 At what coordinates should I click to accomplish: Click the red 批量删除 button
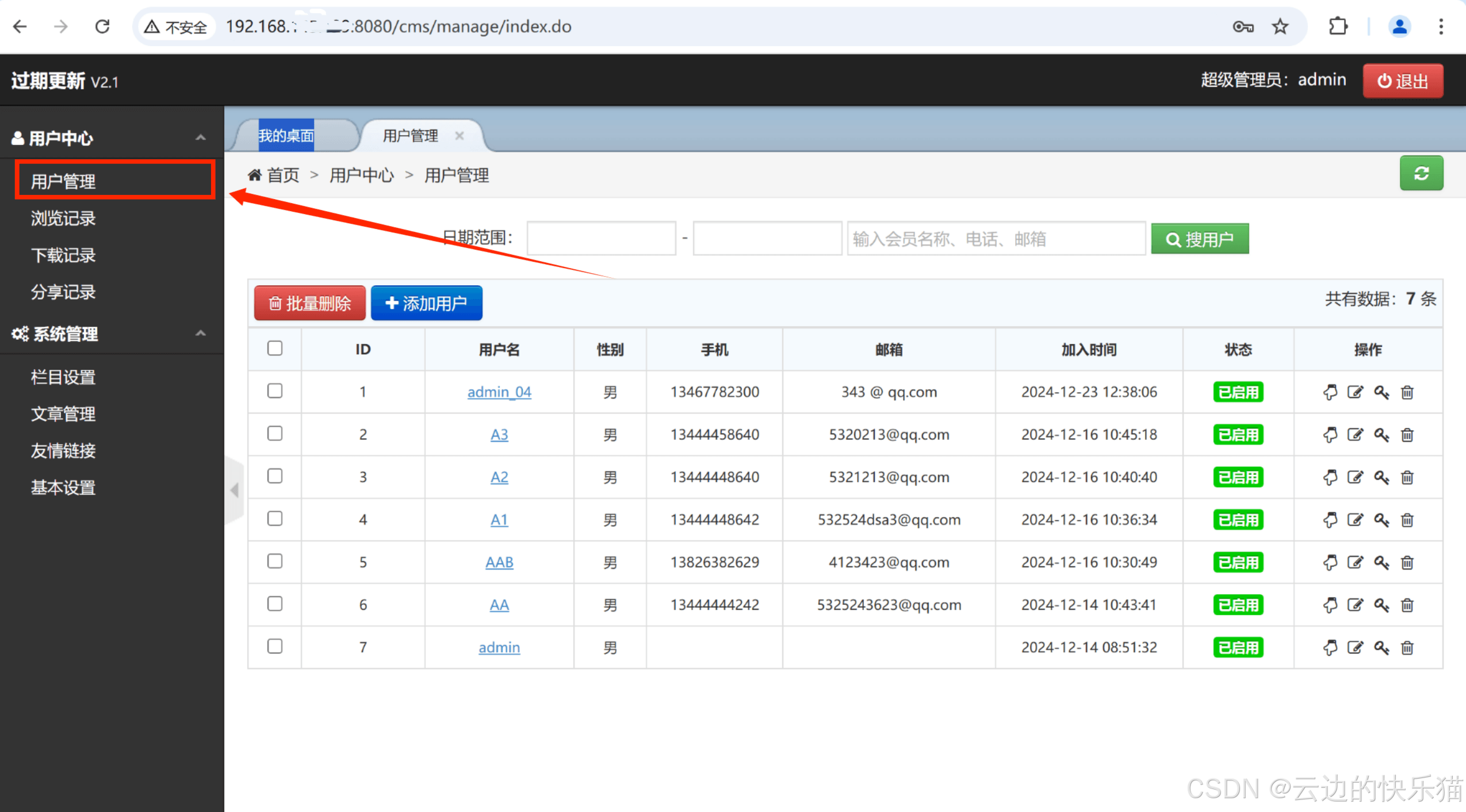pyautogui.click(x=309, y=303)
